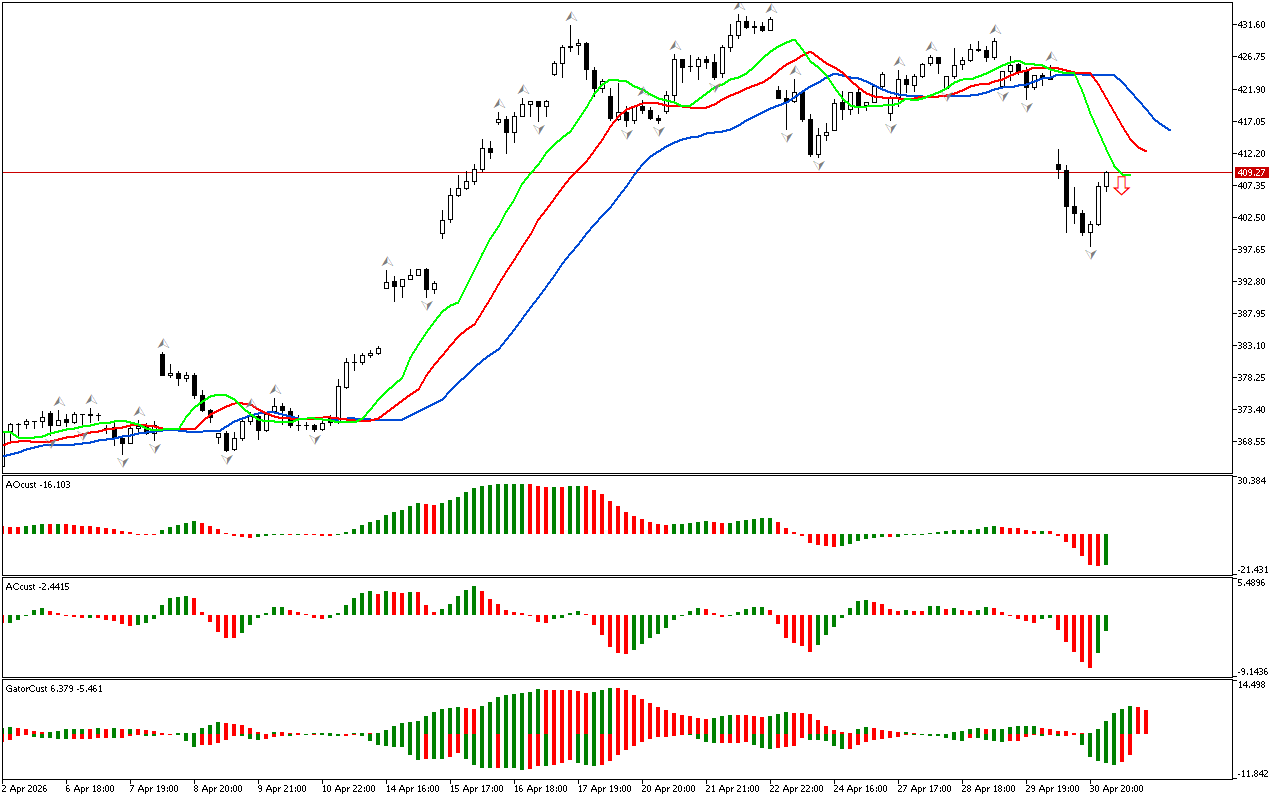Click the GatorCust indicator label
Viewport: 1280px width, 800px height.
coord(54,688)
